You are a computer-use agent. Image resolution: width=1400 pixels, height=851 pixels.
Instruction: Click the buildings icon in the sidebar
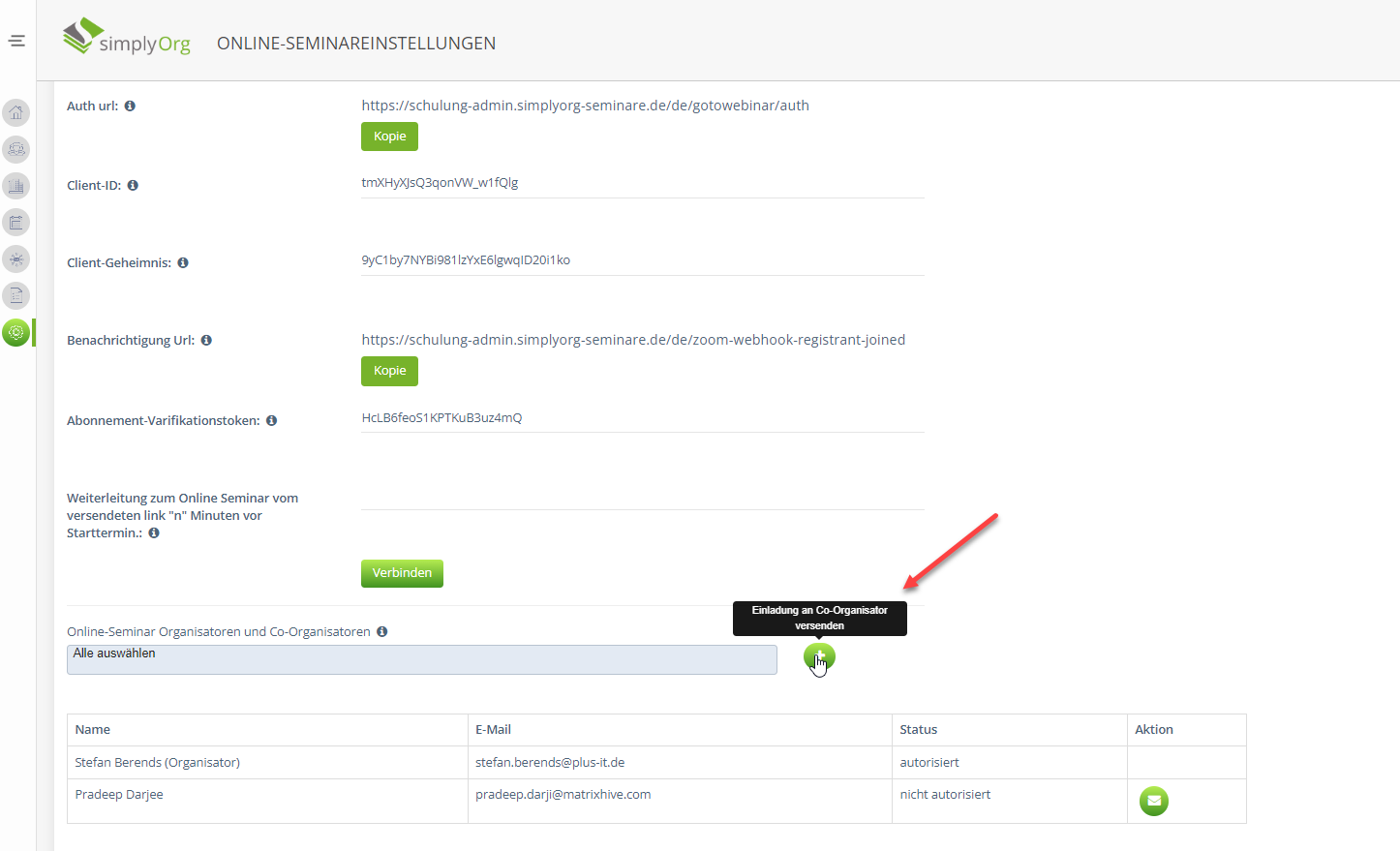point(16,186)
